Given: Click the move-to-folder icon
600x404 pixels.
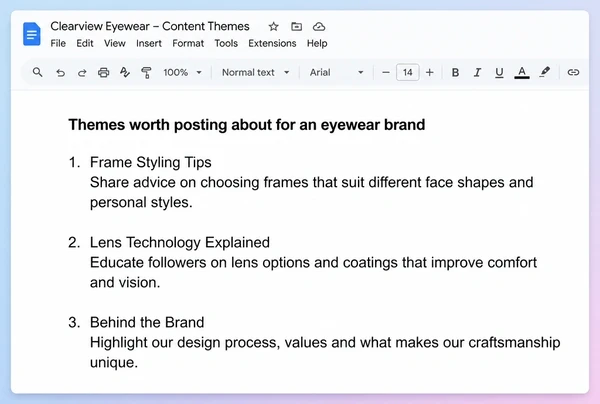Looking at the screenshot, I should coord(297,26).
